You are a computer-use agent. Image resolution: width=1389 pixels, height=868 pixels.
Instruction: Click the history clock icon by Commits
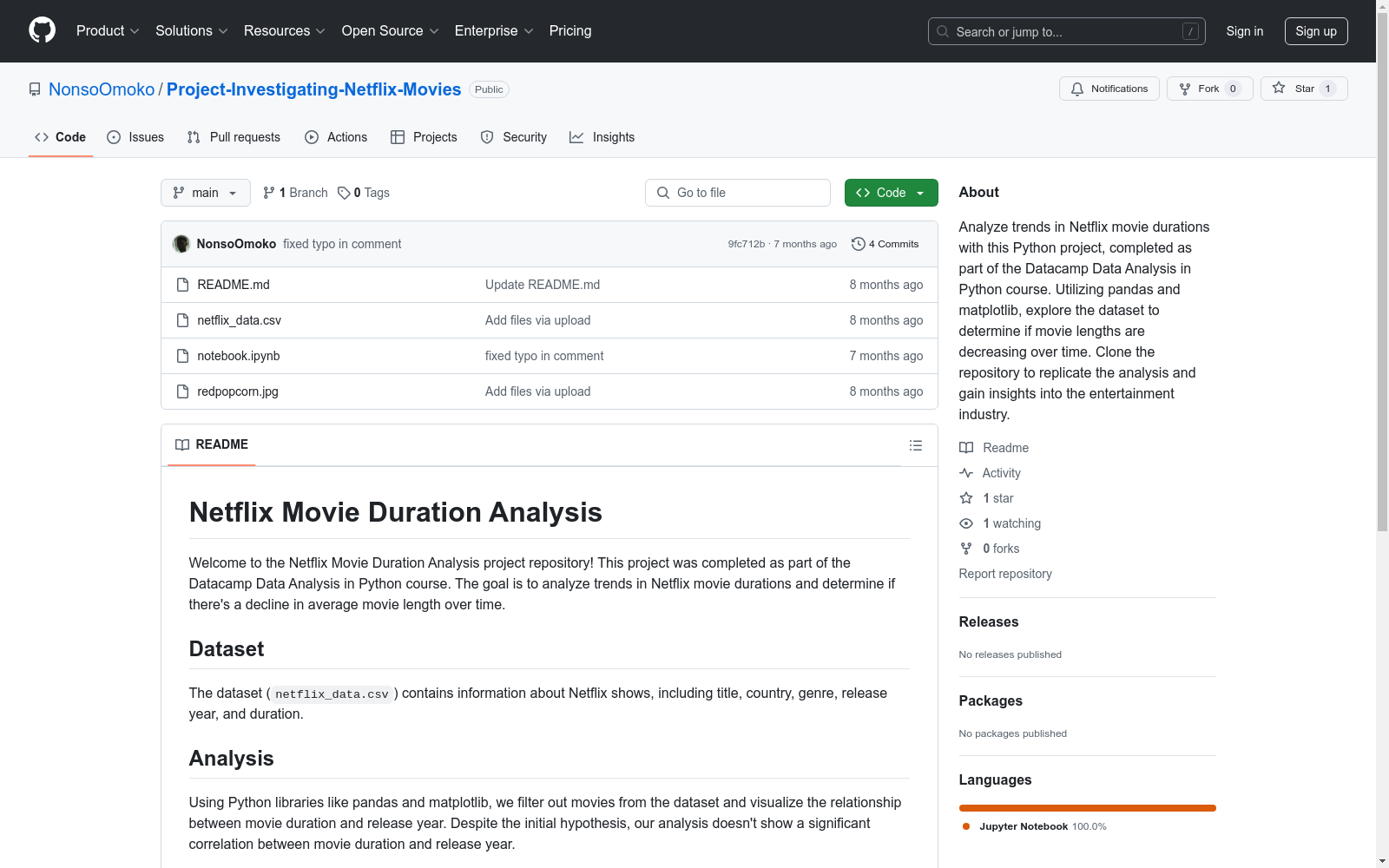click(859, 244)
